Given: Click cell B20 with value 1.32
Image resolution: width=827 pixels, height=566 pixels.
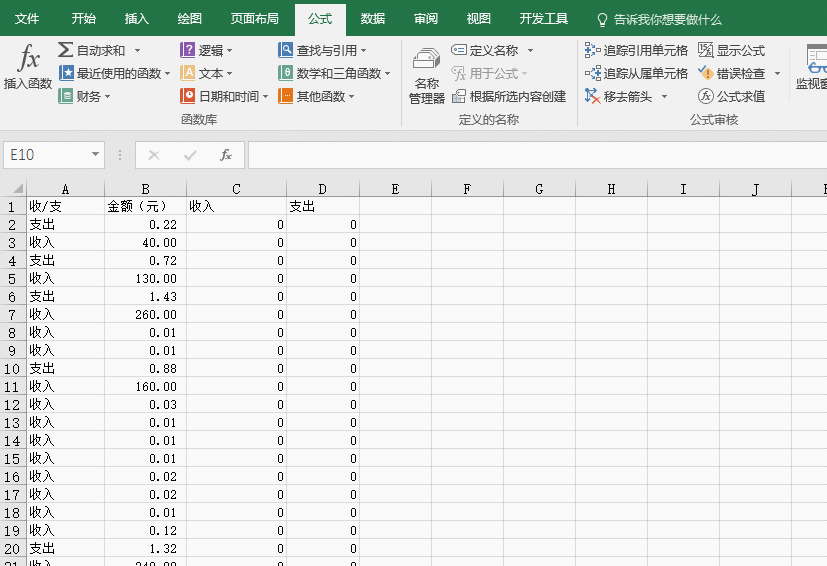Looking at the screenshot, I should (146, 549).
